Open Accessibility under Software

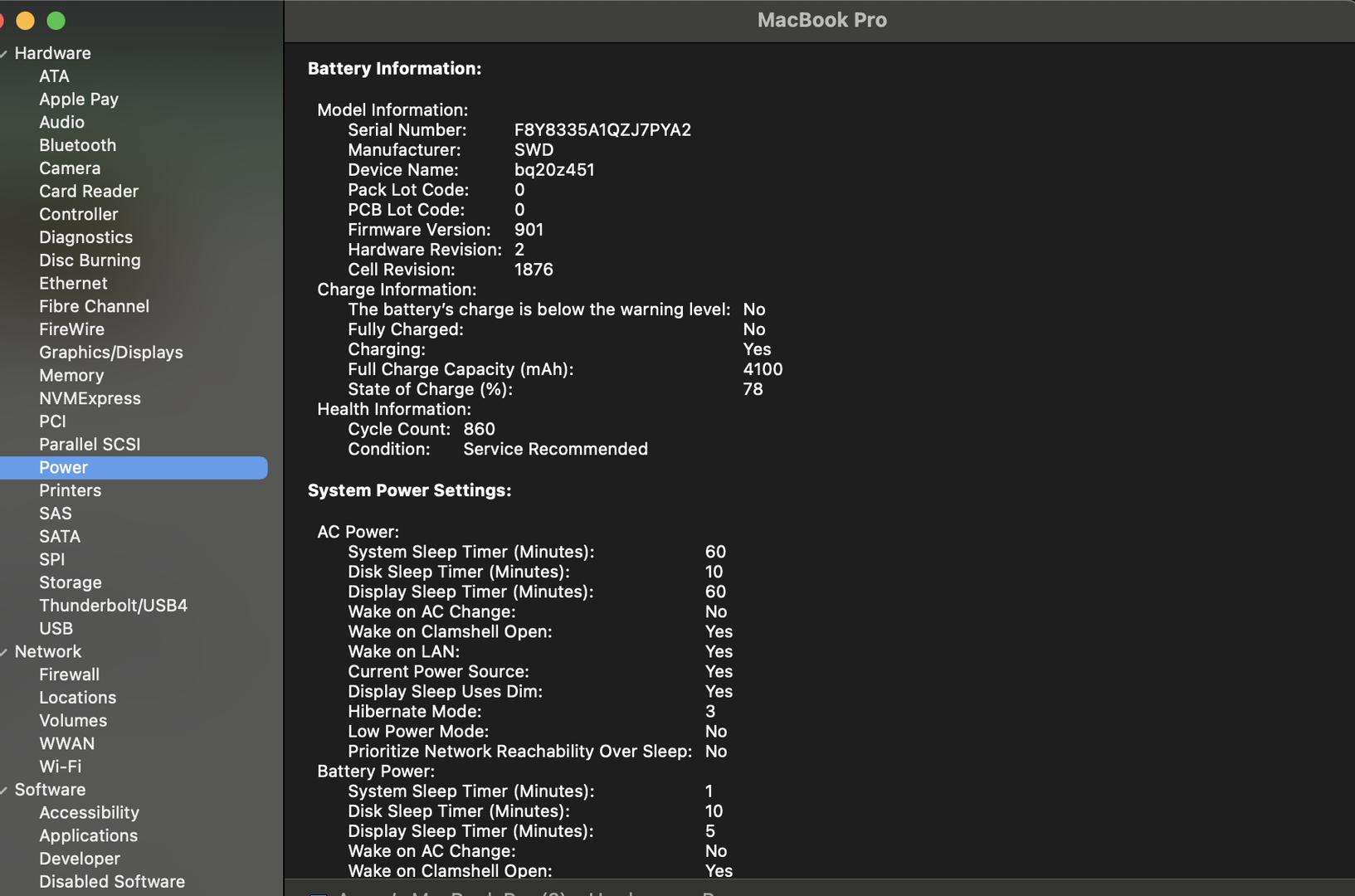tap(89, 812)
